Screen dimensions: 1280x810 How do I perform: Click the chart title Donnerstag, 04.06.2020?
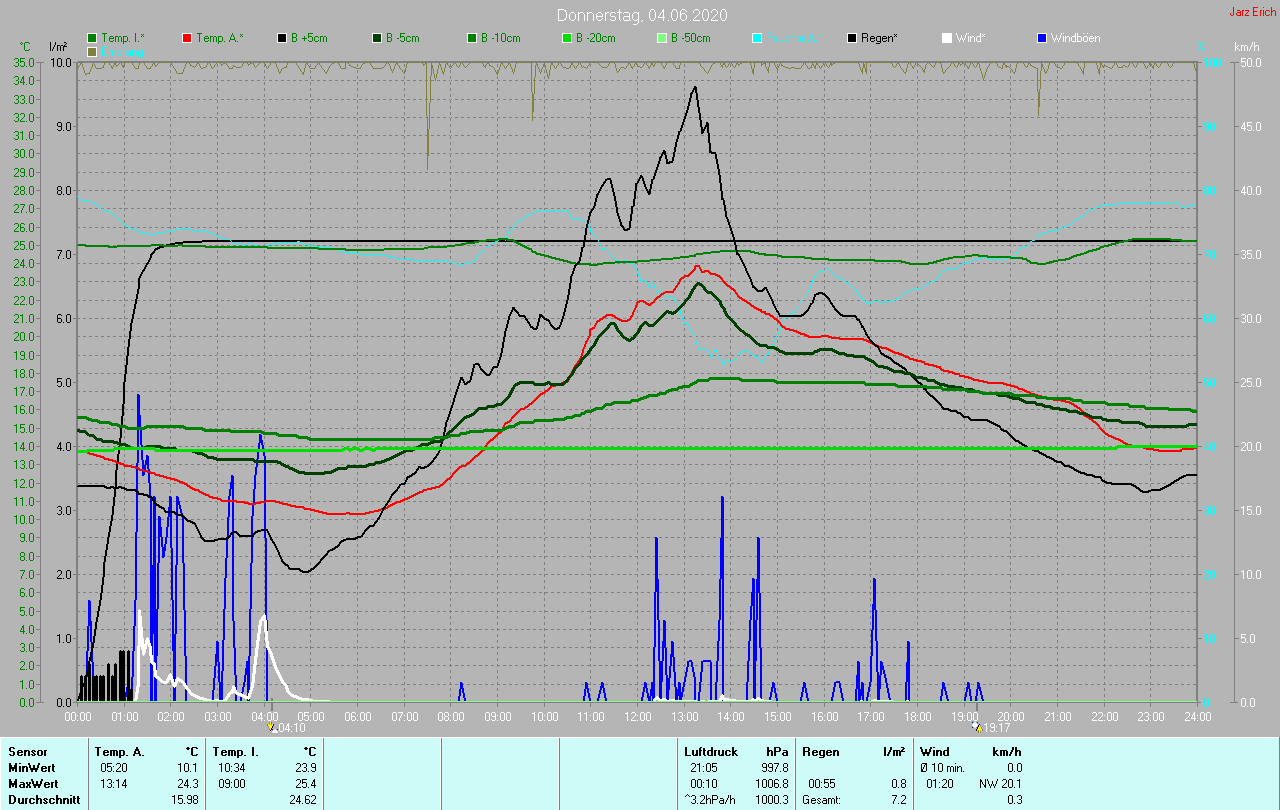tap(641, 15)
